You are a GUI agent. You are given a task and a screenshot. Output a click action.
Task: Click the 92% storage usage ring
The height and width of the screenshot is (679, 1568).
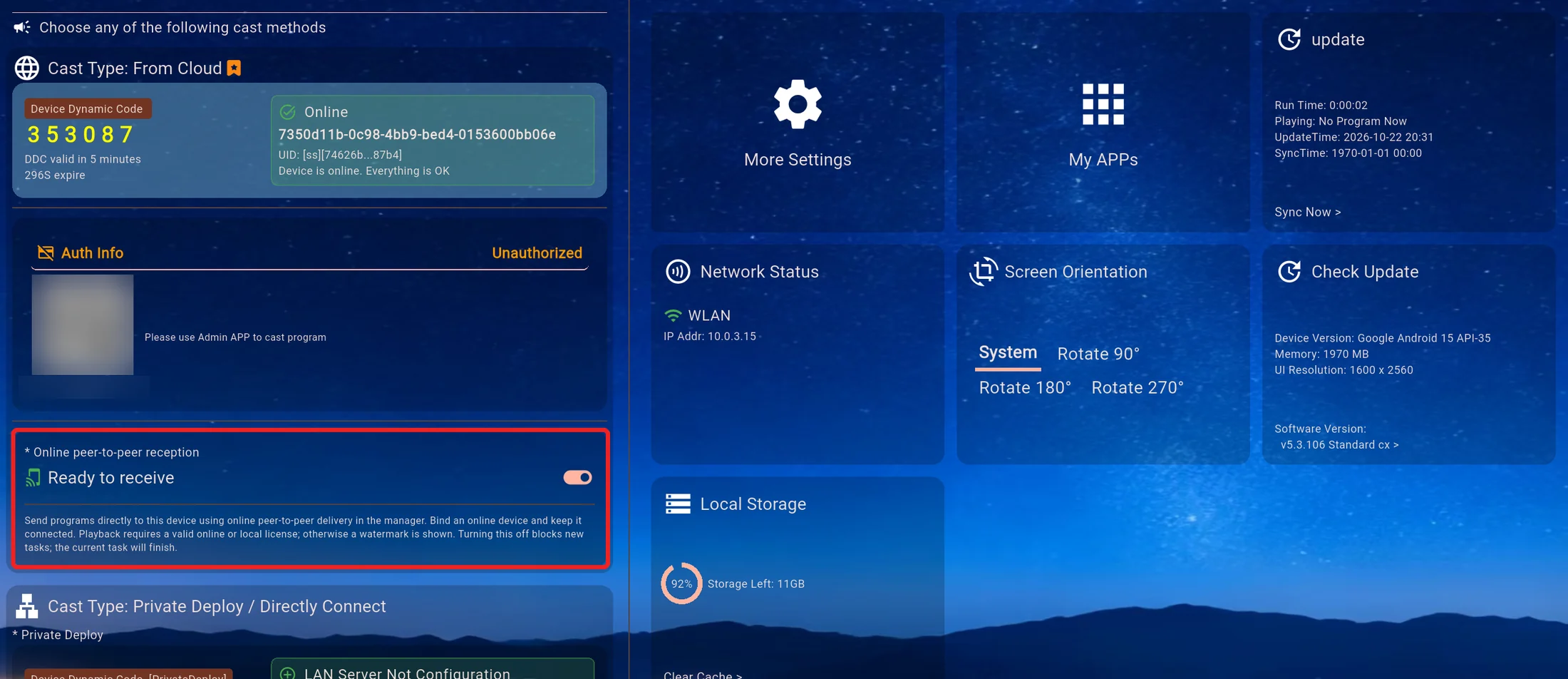coord(681,583)
